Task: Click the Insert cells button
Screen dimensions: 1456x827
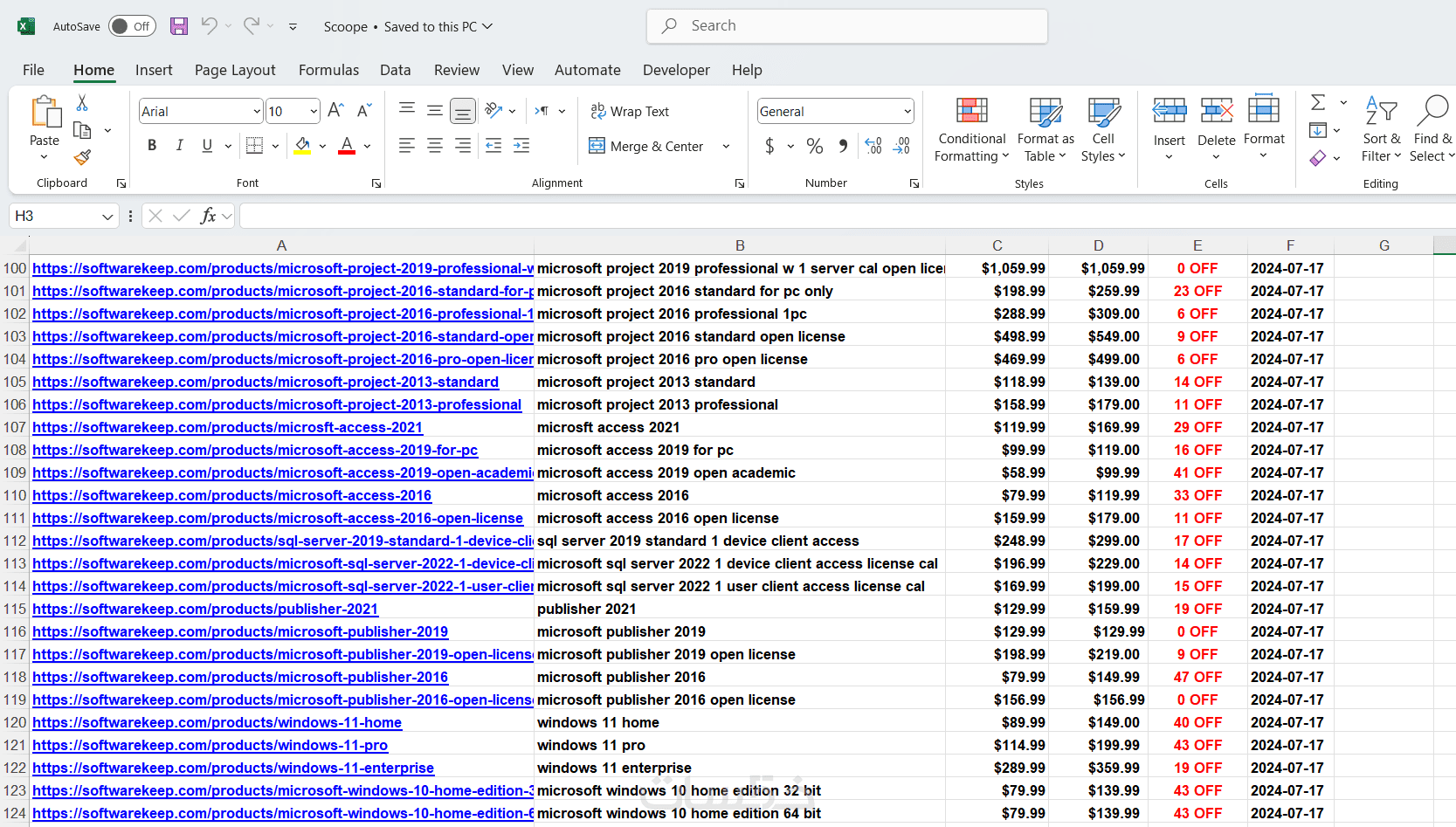Action: [1169, 129]
